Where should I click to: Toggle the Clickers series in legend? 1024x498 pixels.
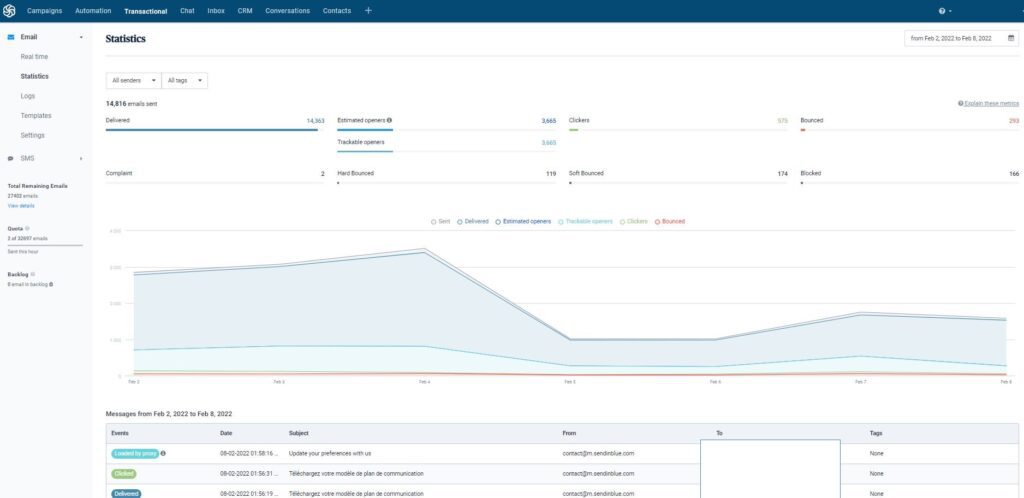tap(633, 221)
